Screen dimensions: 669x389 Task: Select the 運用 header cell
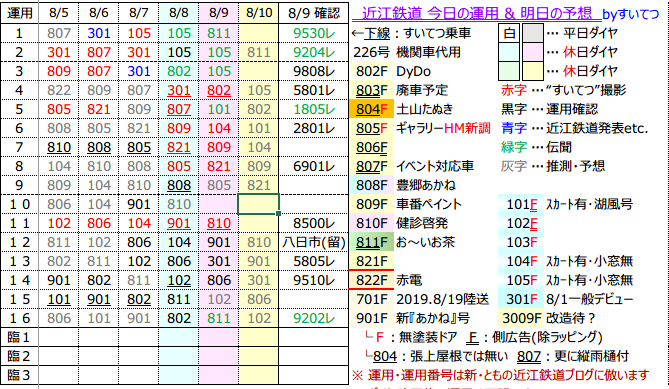click(x=20, y=13)
